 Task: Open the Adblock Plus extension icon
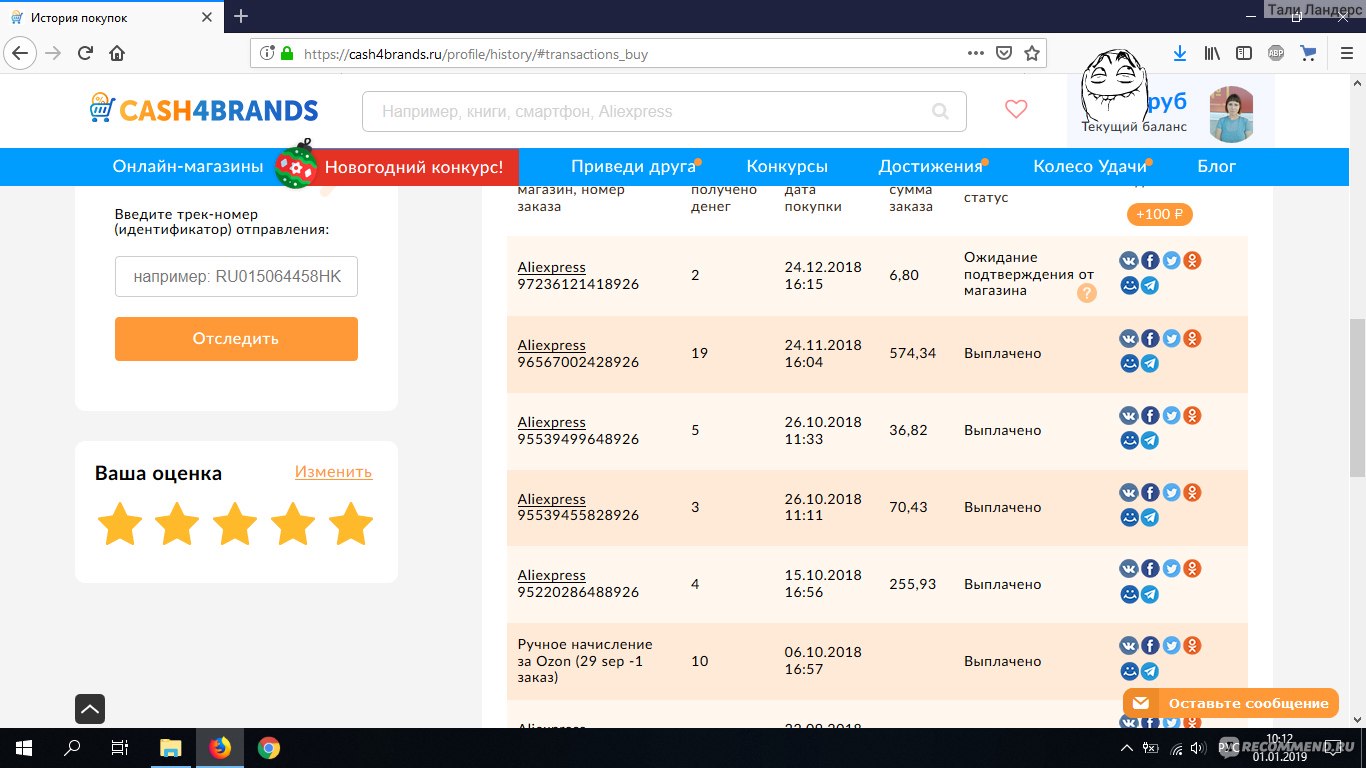tap(1275, 53)
